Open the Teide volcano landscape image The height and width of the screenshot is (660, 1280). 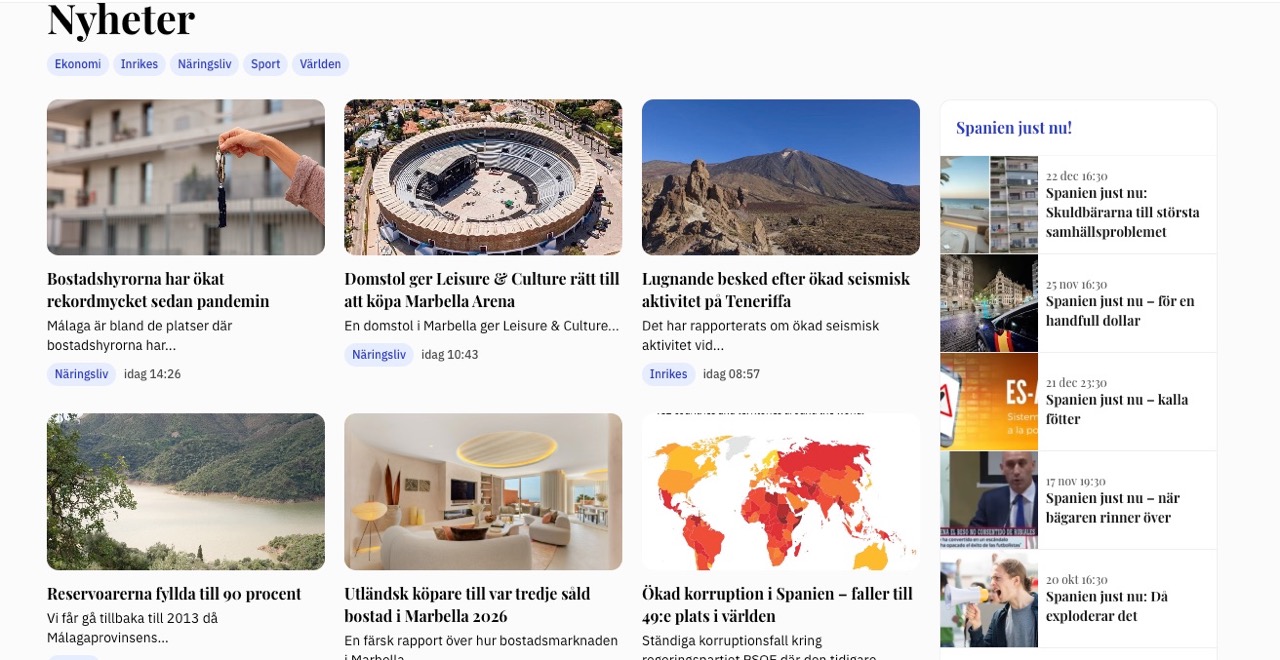click(x=780, y=177)
